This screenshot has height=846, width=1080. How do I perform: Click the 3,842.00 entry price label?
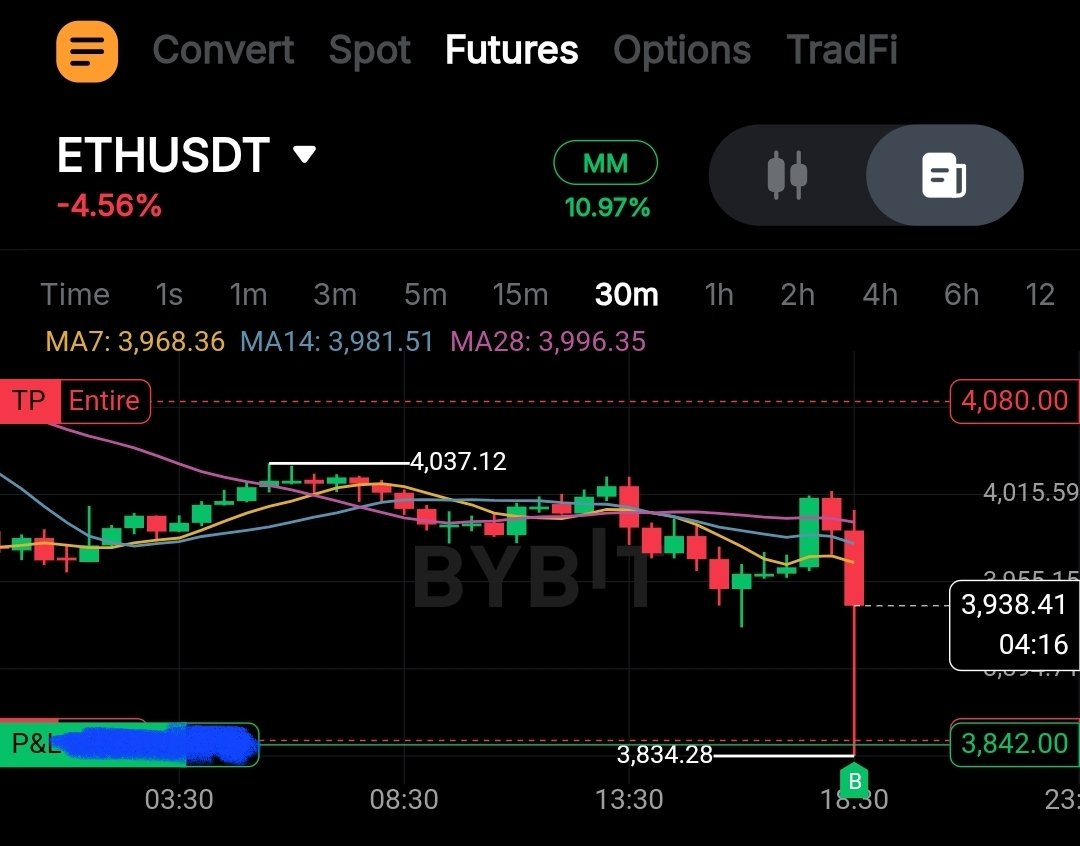click(1014, 743)
